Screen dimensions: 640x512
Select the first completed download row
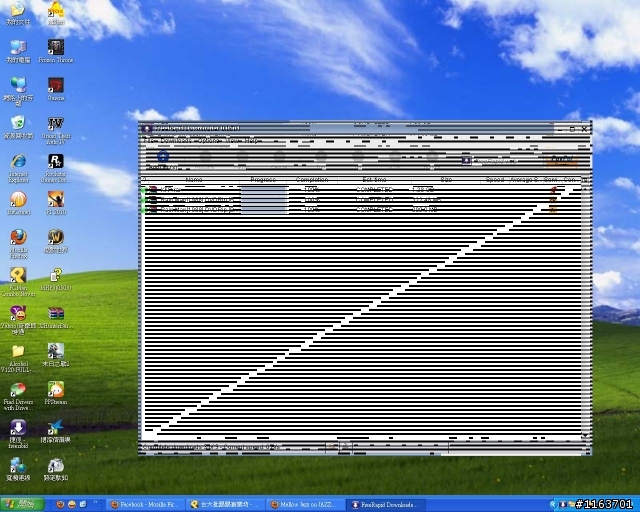pos(361,189)
